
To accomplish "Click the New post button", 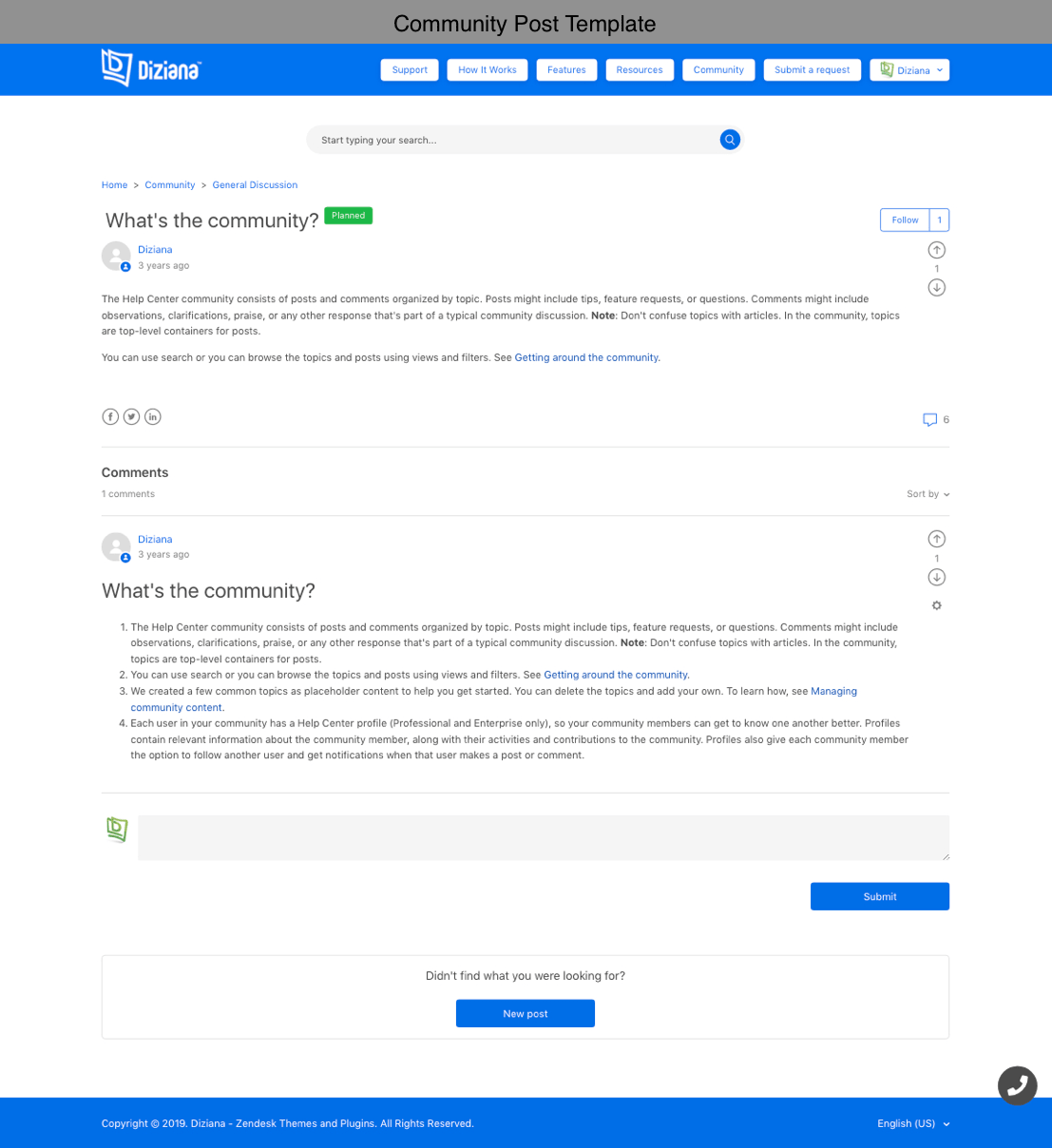I will (x=525, y=1013).
